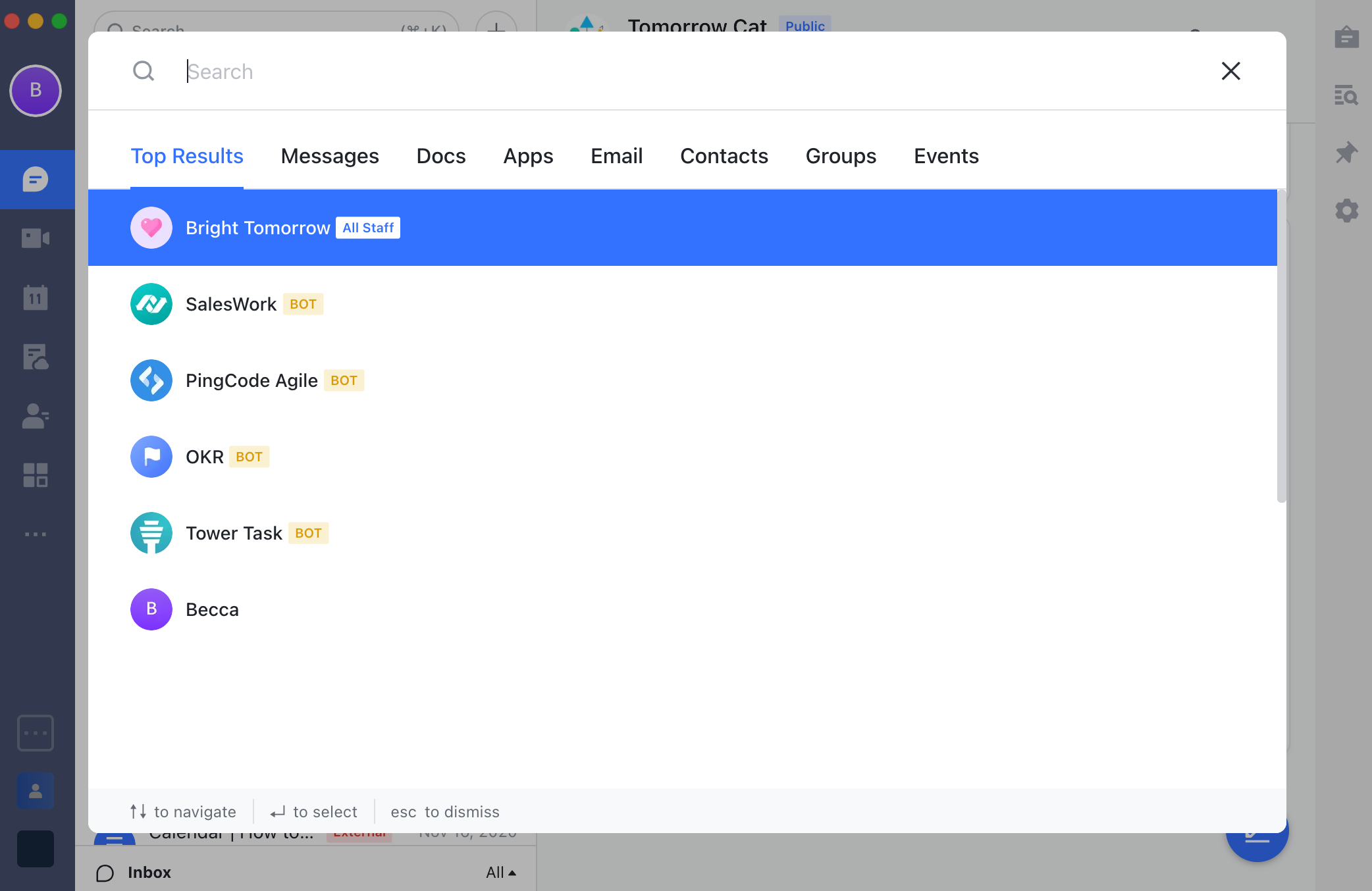Click the OKR flag avatar

coord(151,457)
